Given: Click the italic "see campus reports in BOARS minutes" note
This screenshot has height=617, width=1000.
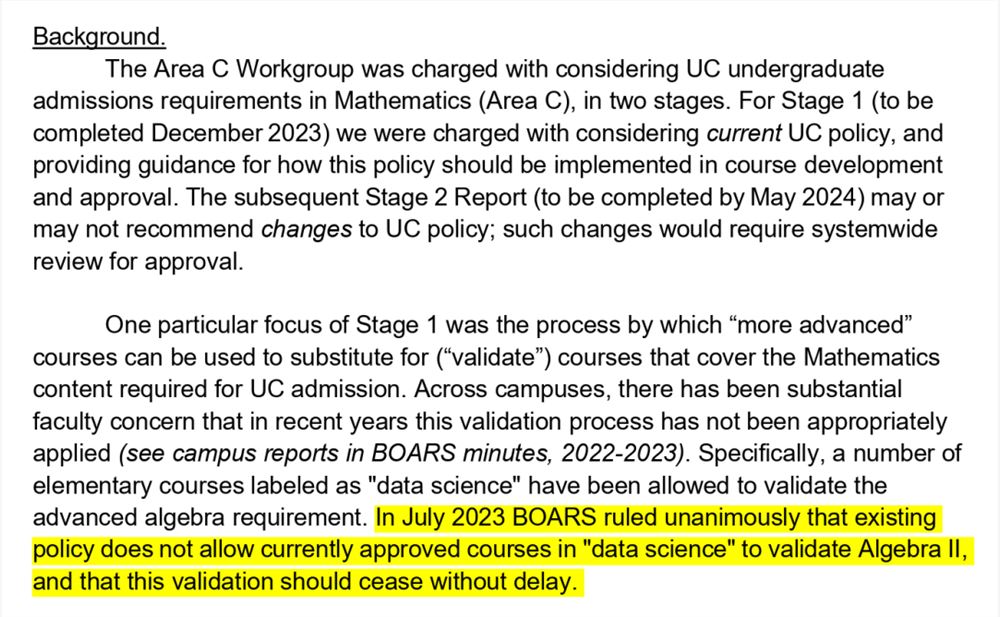Looking at the screenshot, I should pyautogui.click(x=337, y=453).
